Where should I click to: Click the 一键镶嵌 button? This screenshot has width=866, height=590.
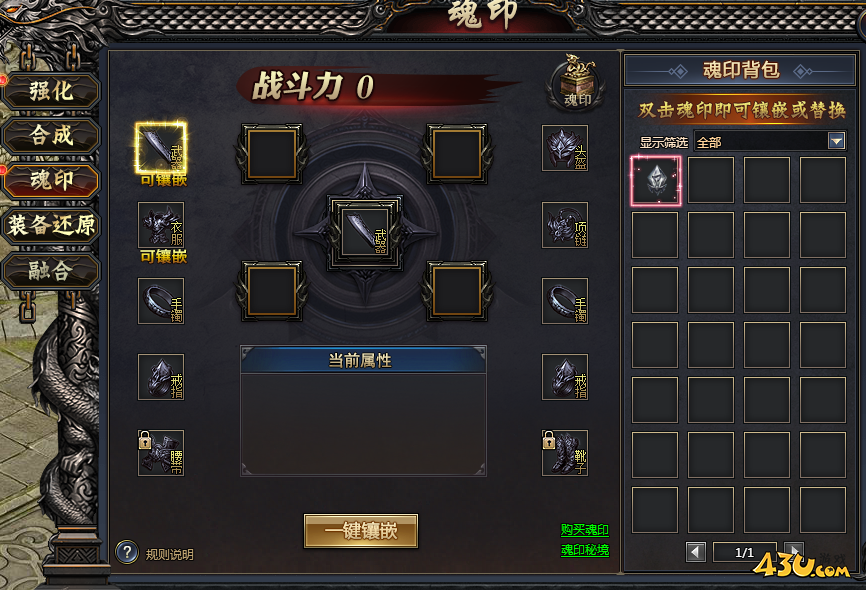361,531
